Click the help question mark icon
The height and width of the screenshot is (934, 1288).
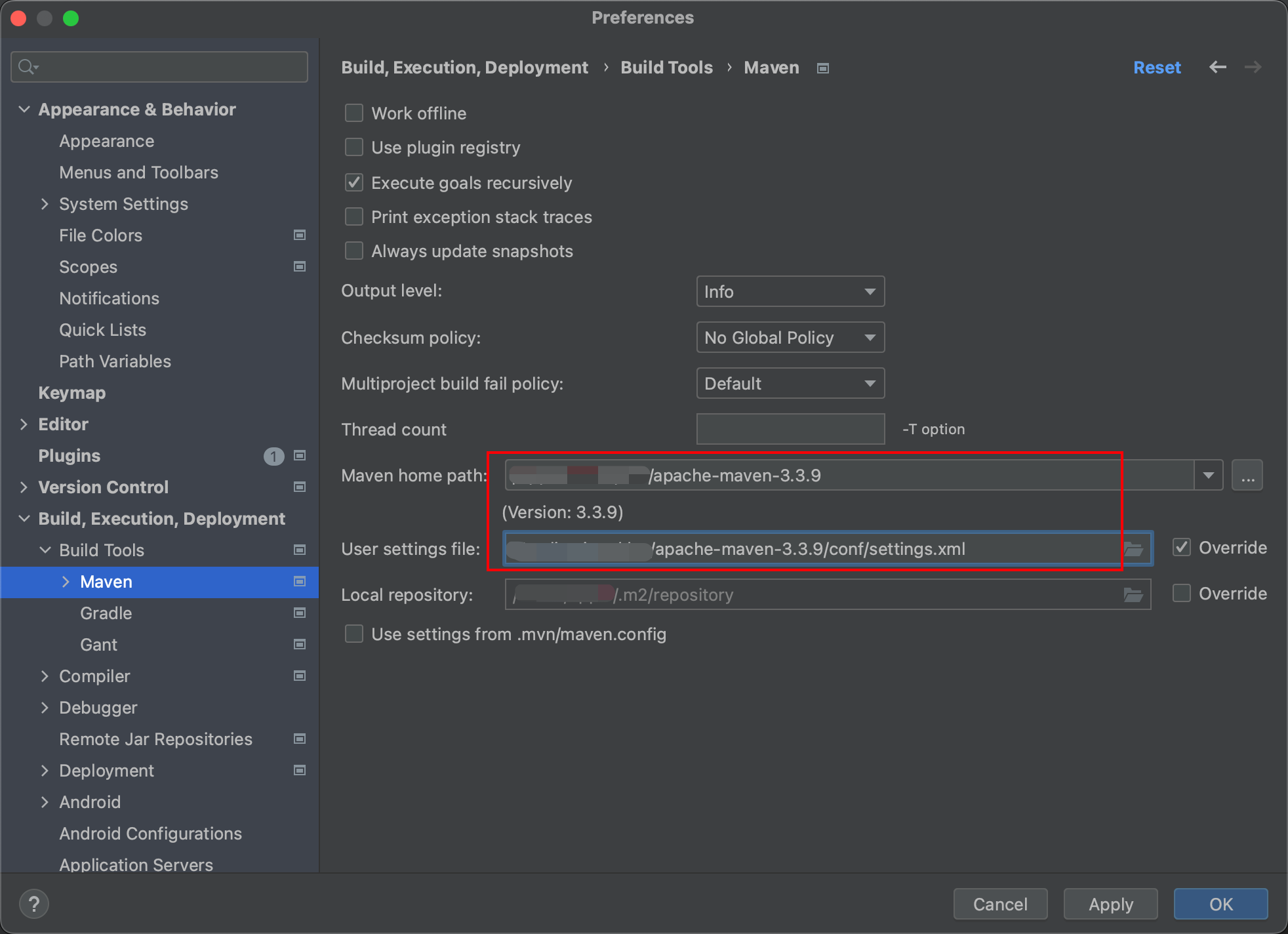point(34,904)
